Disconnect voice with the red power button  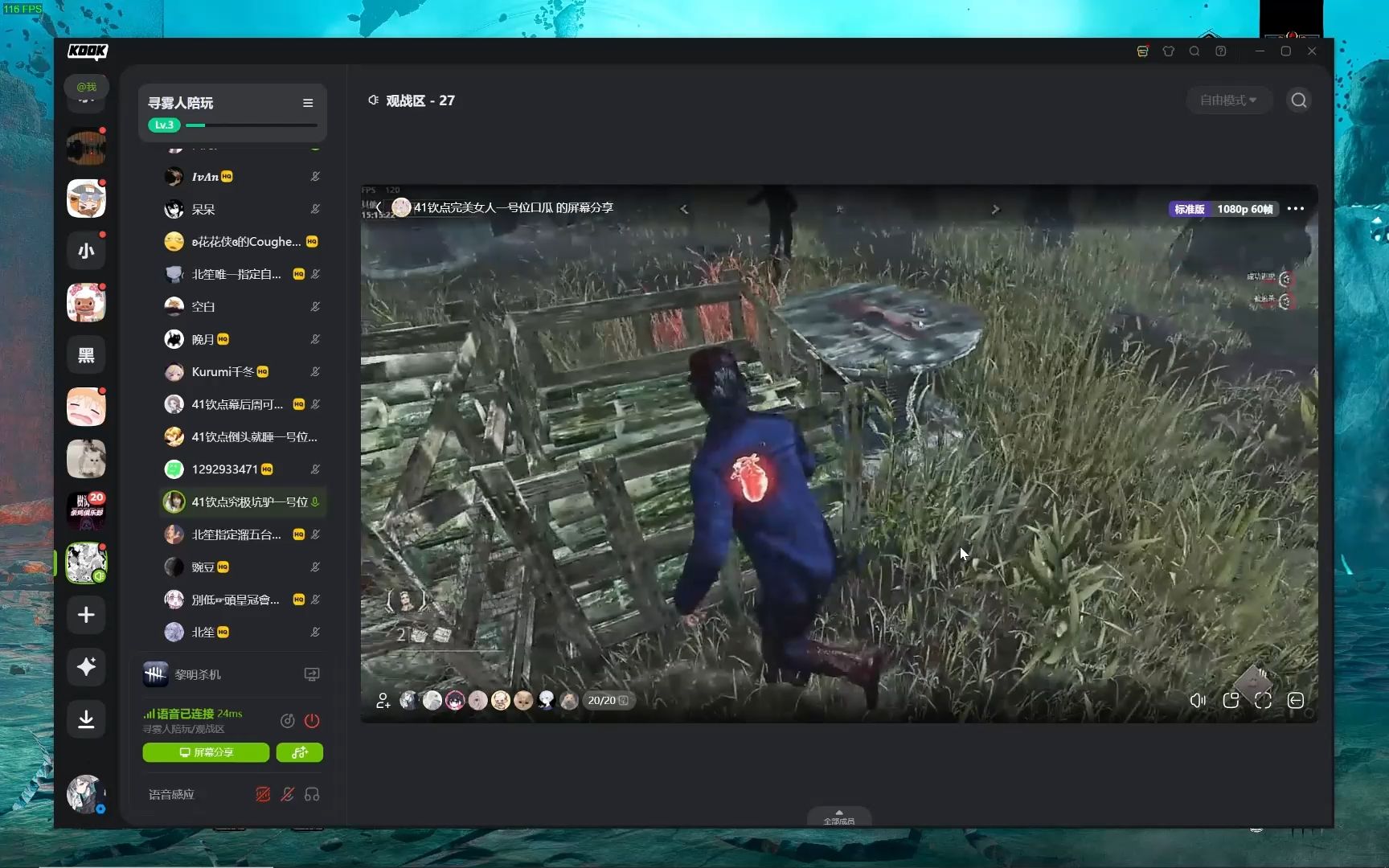pyautogui.click(x=312, y=721)
